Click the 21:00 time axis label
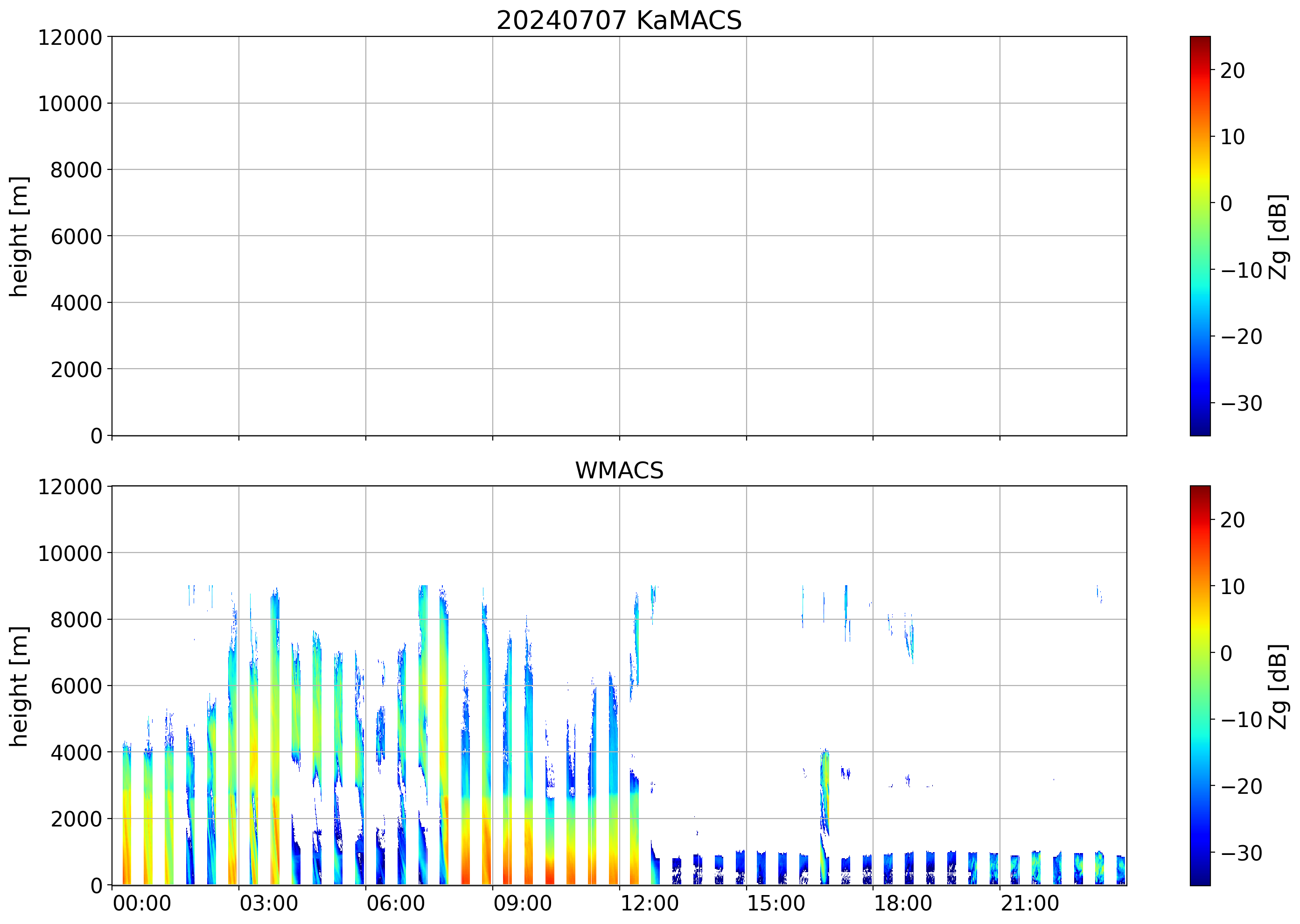This screenshot has height=924, width=1300. click(1030, 903)
